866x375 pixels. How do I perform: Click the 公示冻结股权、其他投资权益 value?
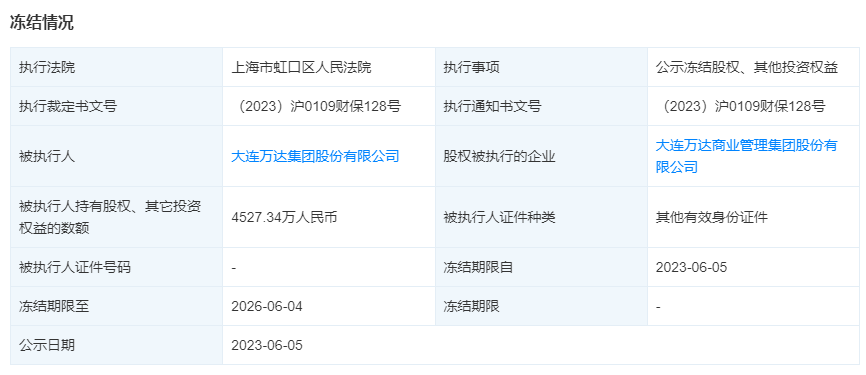(x=747, y=67)
